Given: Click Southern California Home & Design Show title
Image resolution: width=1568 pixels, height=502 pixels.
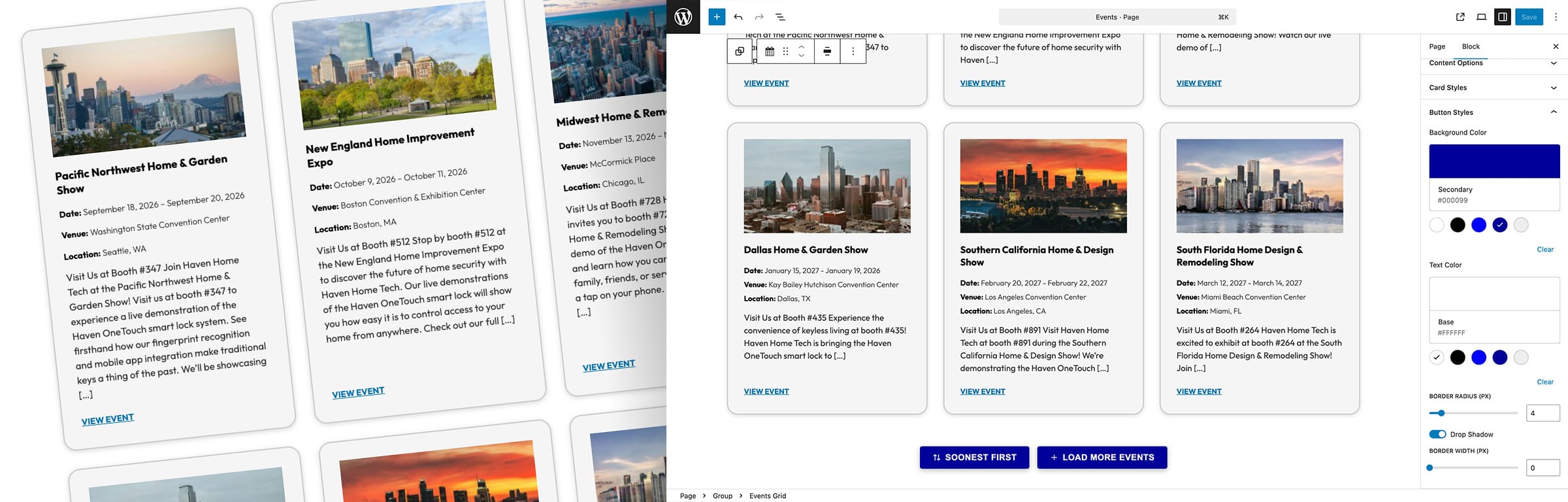Looking at the screenshot, I should pos(1037,256).
